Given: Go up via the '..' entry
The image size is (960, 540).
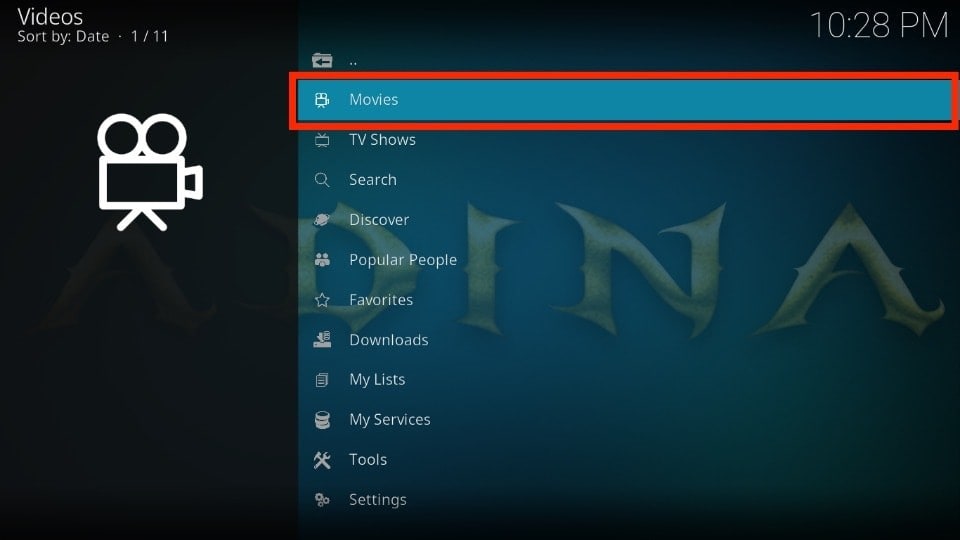Looking at the screenshot, I should tap(624, 60).
